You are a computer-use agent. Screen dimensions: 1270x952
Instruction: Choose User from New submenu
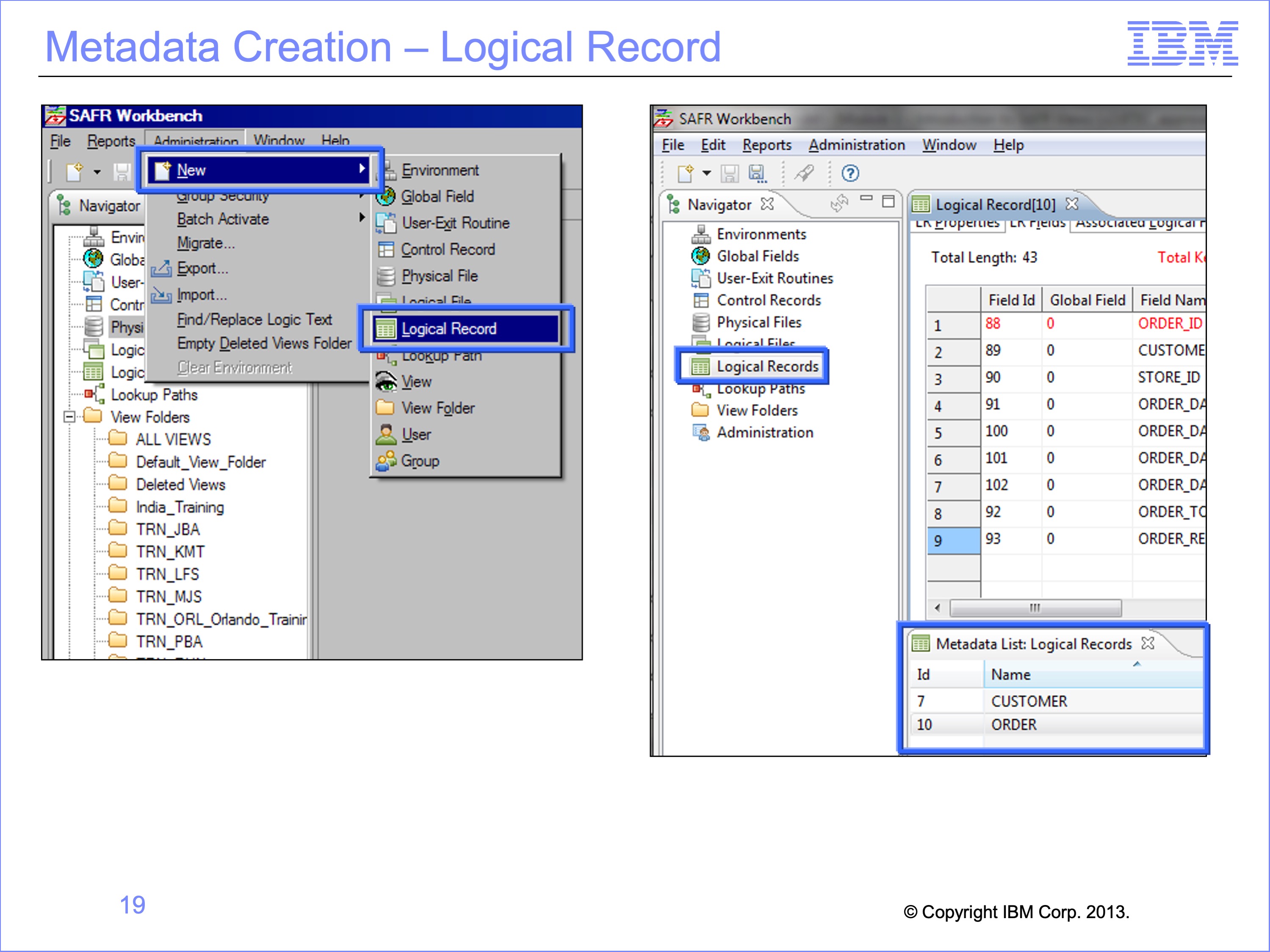pyautogui.click(x=416, y=434)
